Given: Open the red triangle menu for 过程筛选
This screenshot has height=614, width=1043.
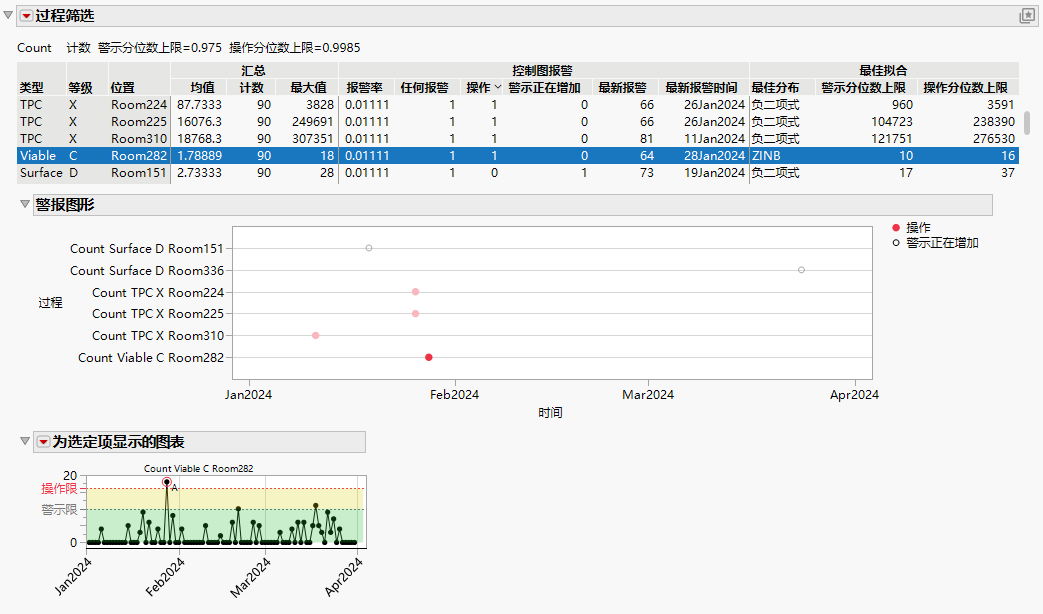Looking at the screenshot, I should point(26,16).
